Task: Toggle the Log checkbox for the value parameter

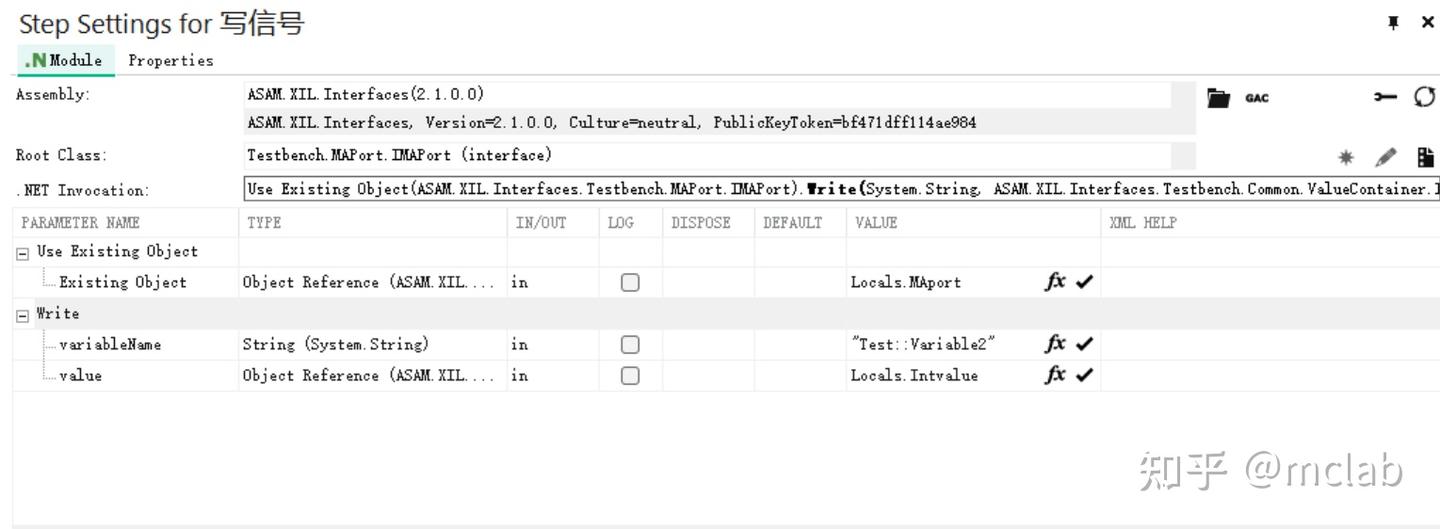Action: [x=630, y=375]
